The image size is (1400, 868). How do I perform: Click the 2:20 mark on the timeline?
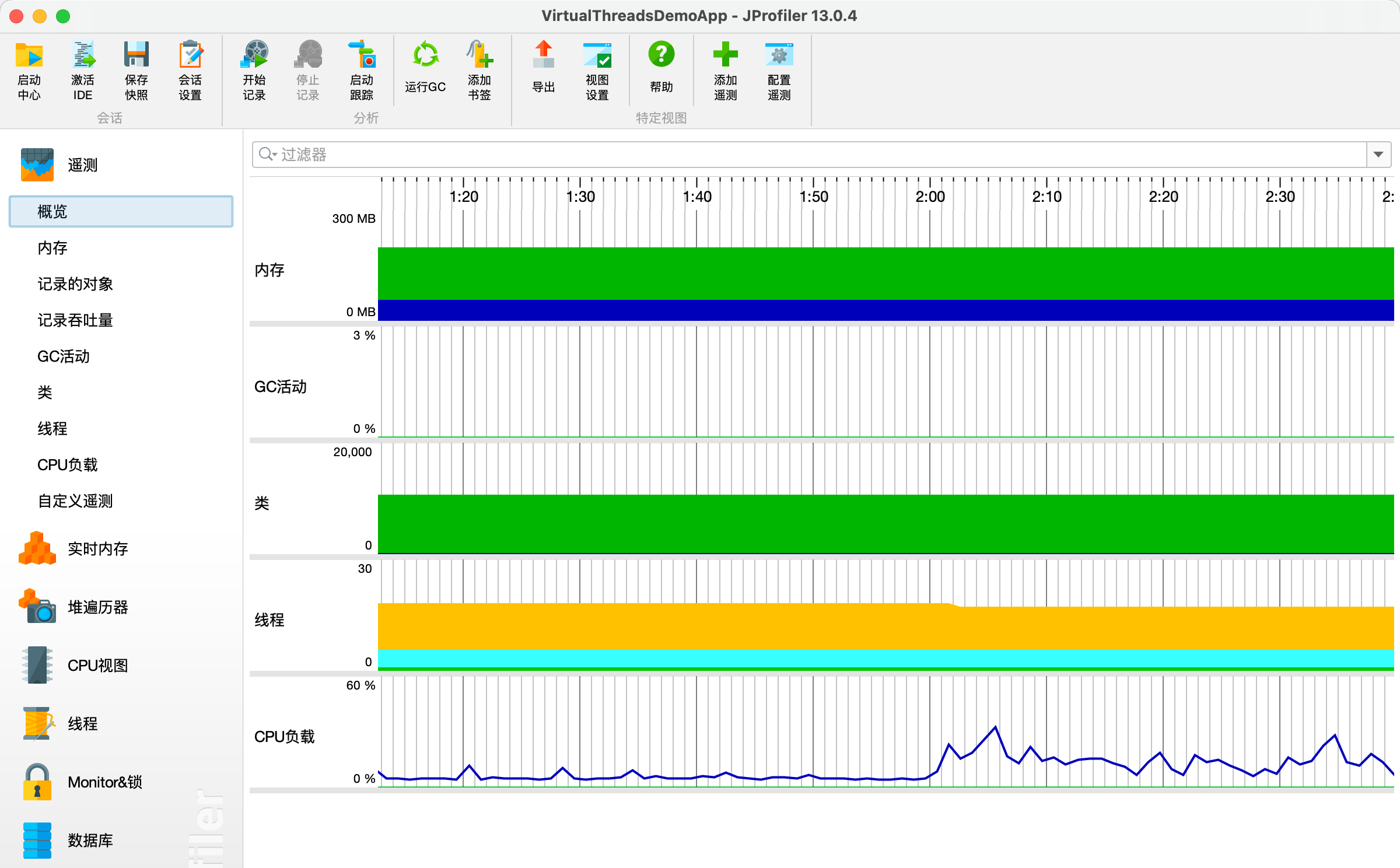(1163, 197)
